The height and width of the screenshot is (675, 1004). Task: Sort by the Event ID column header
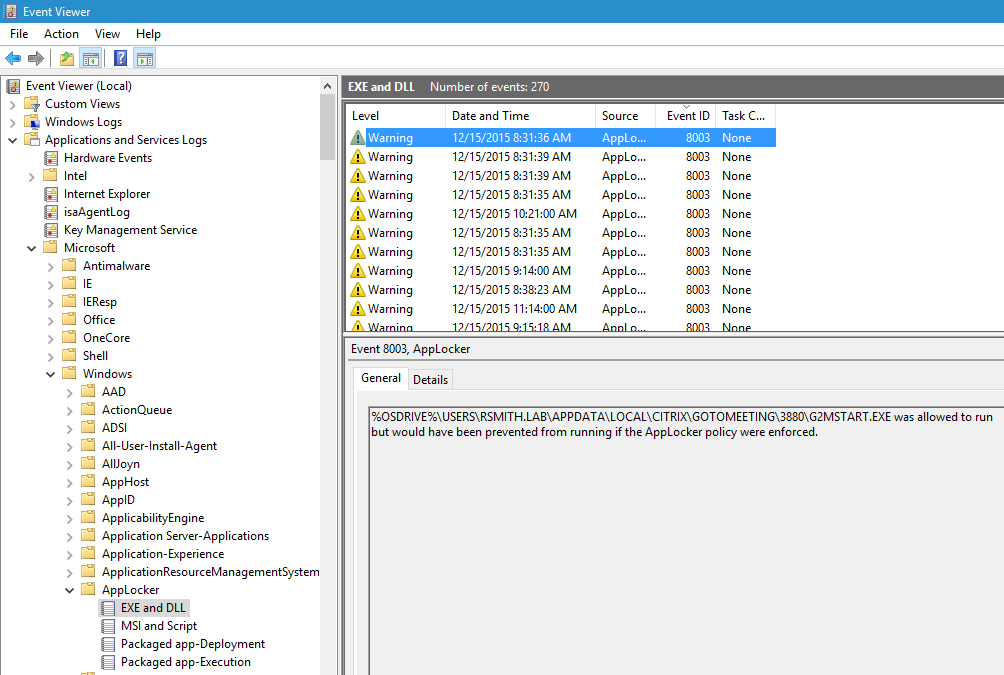pos(687,116)
